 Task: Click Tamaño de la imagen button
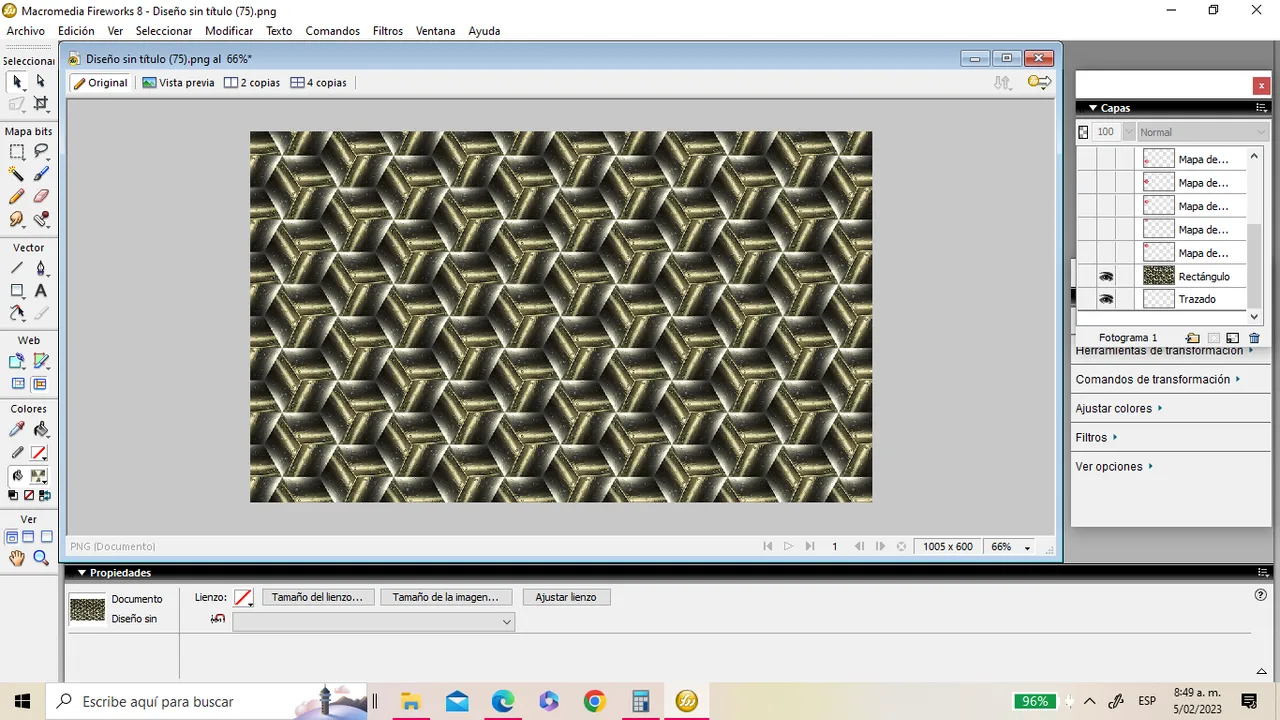[x=446, y=597]
